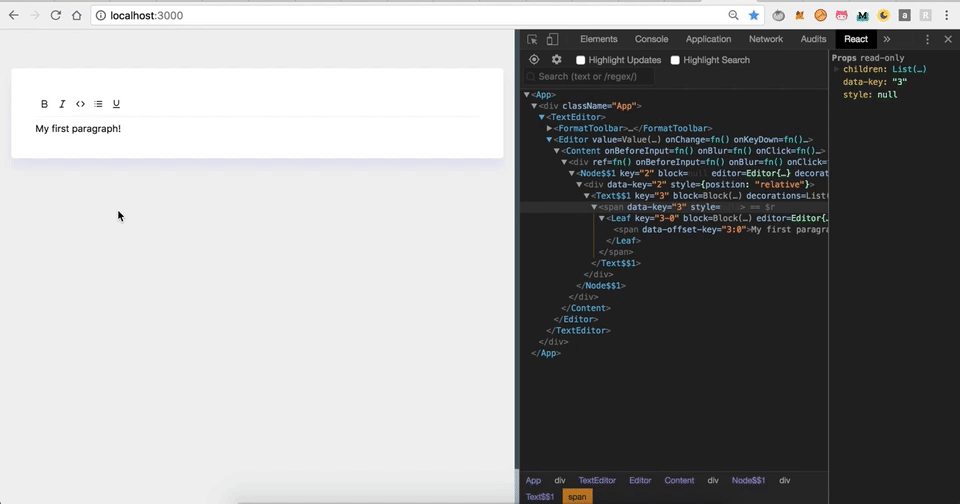Switch to Elements tab
The width and height of the screenshot is (960, 504).
pyautogui.click(x=598, y=39)
